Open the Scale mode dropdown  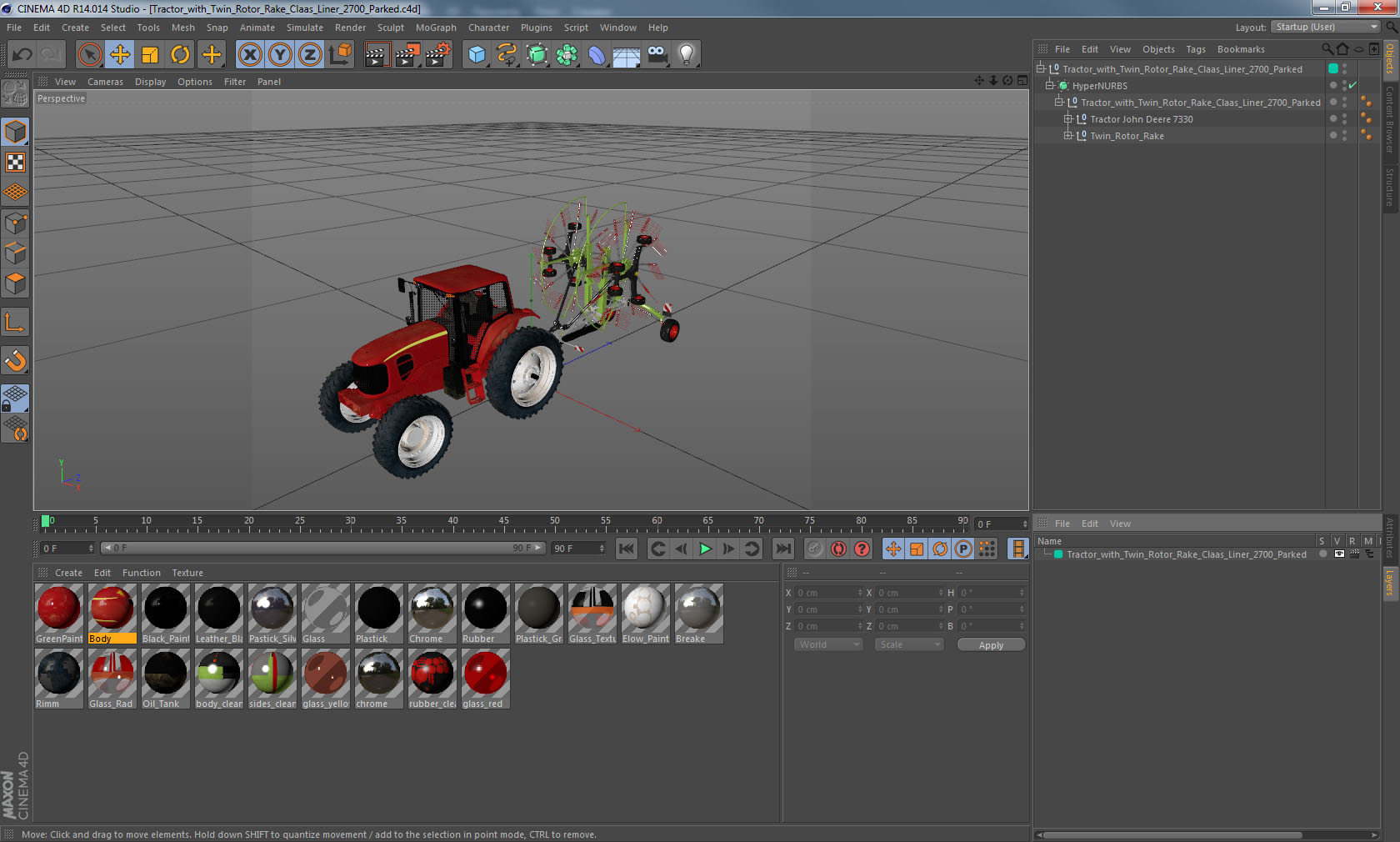[909, 644]
